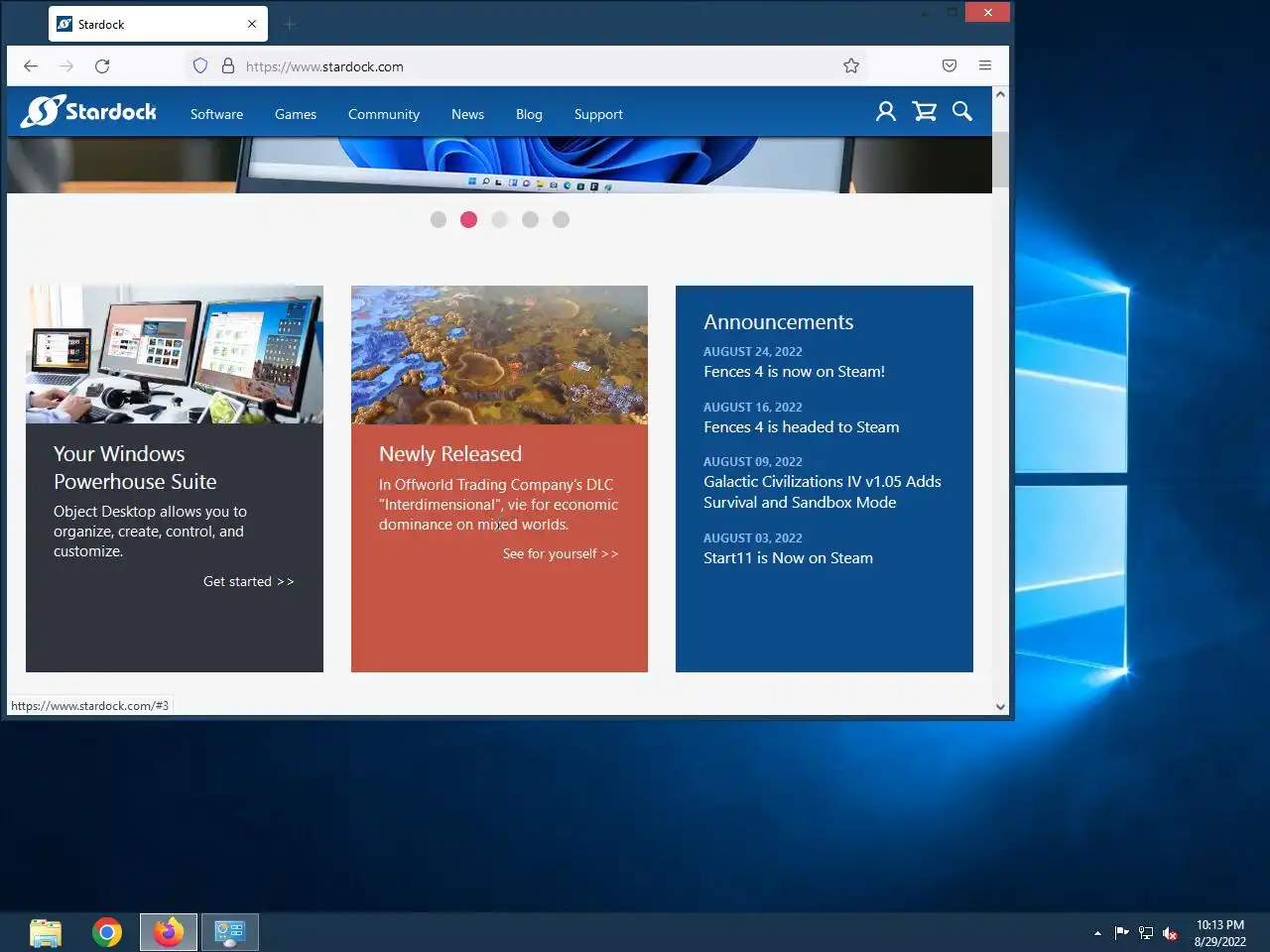Image resolution: width=1270 pixels, height=952 pixels.
Task: Click the multi-monitor desktop thumbnail image
Action: [175, 355]
